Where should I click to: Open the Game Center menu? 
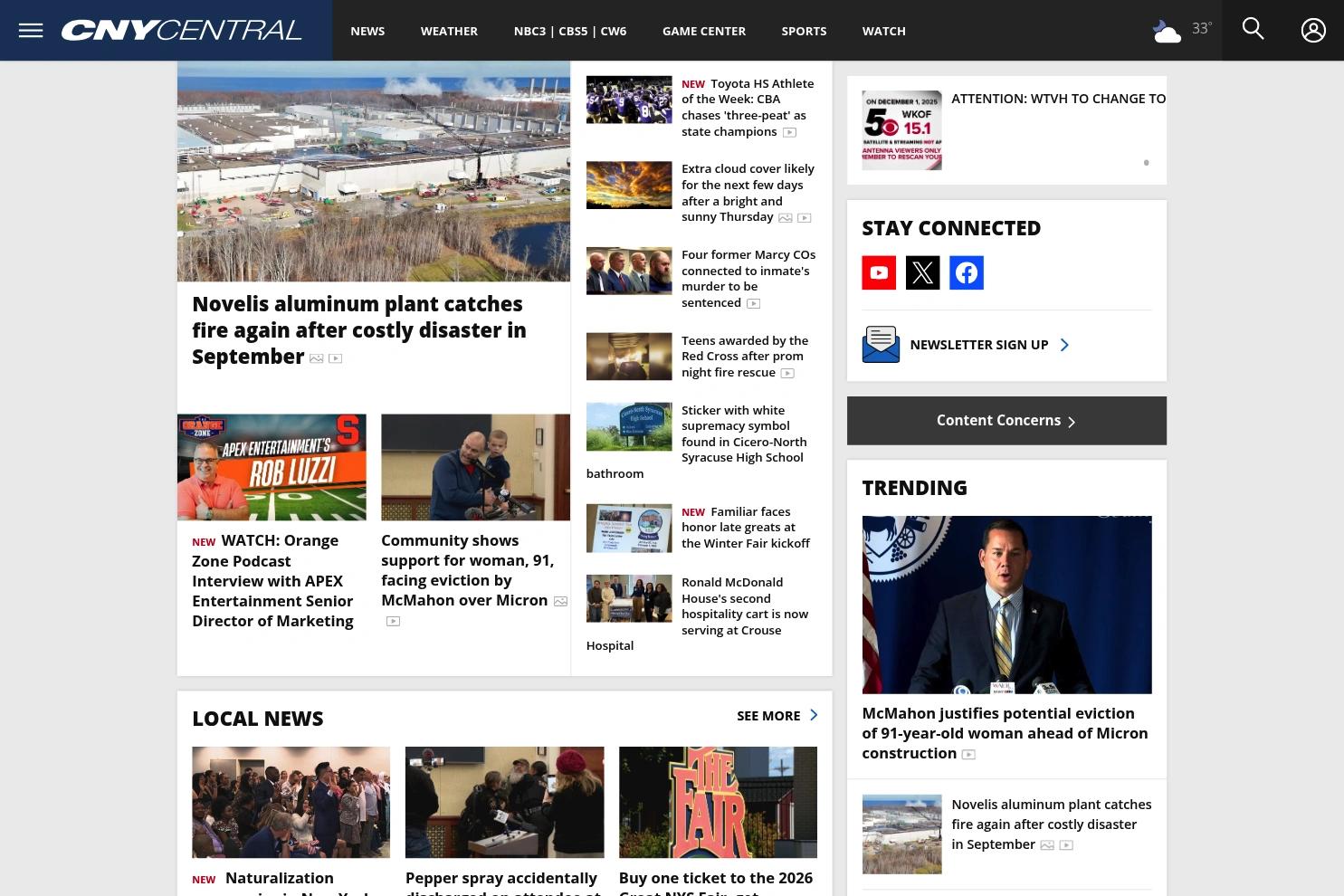point(704,31)
